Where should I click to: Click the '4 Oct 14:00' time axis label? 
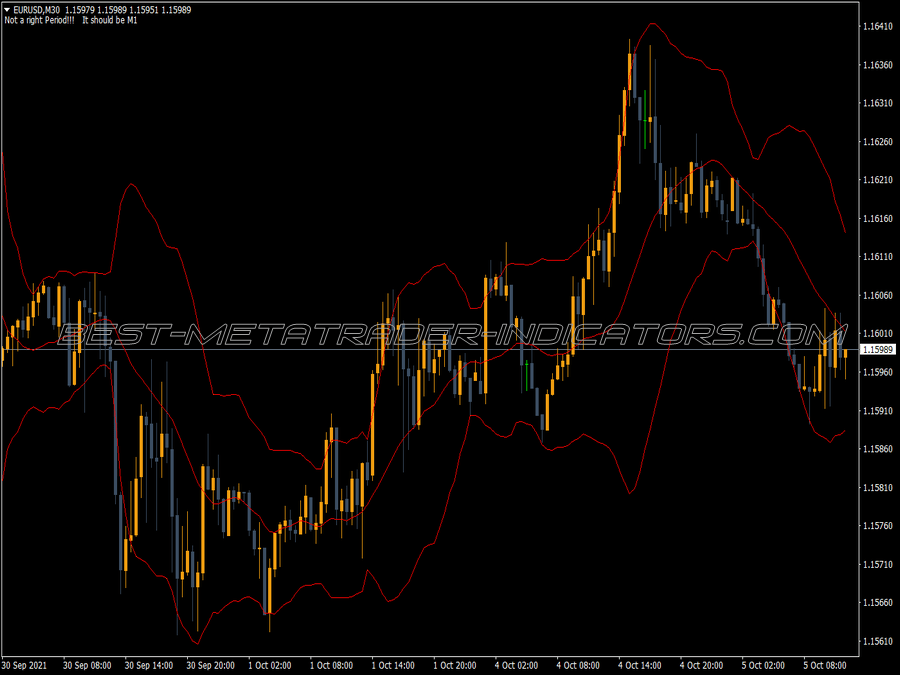tap(641, 662)
